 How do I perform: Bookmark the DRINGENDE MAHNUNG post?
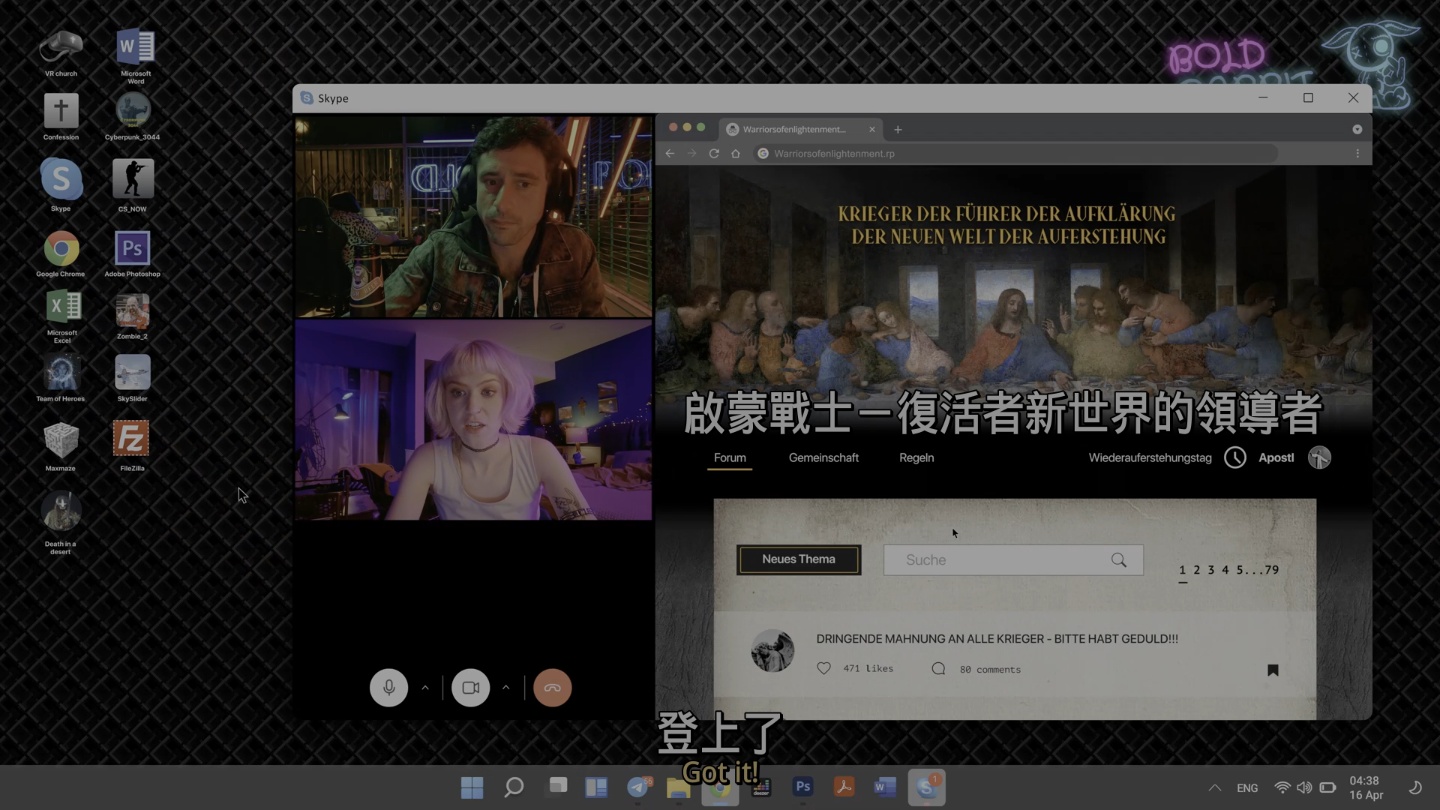1273,670
